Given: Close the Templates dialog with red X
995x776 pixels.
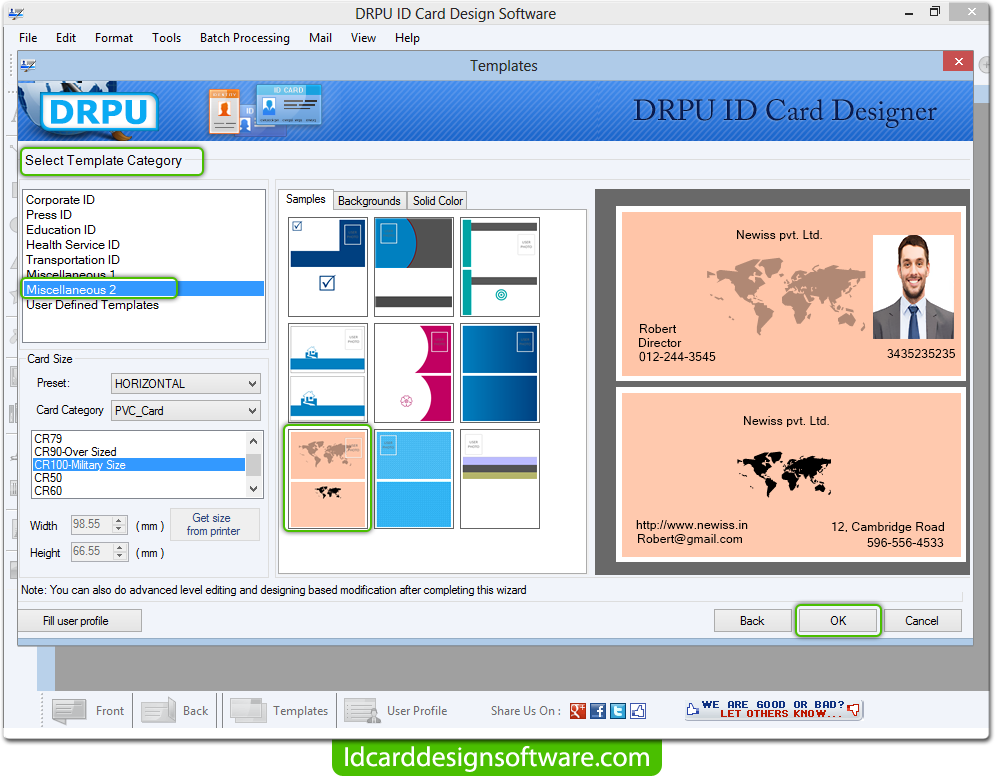Looking at the screenshot, I should pyautogui.click(x=958, y=62).
